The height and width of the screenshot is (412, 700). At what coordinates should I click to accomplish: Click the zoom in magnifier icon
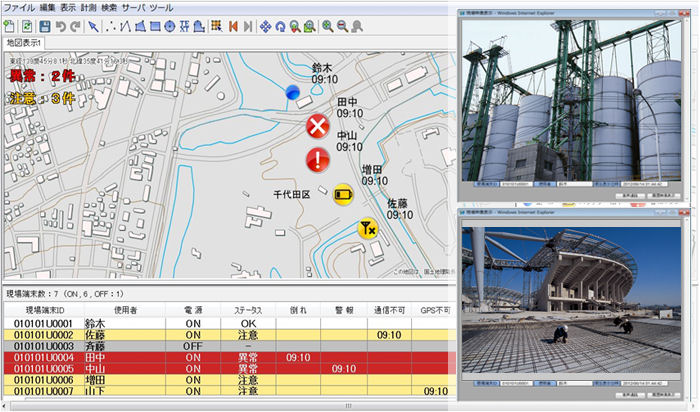coord(327,24)
